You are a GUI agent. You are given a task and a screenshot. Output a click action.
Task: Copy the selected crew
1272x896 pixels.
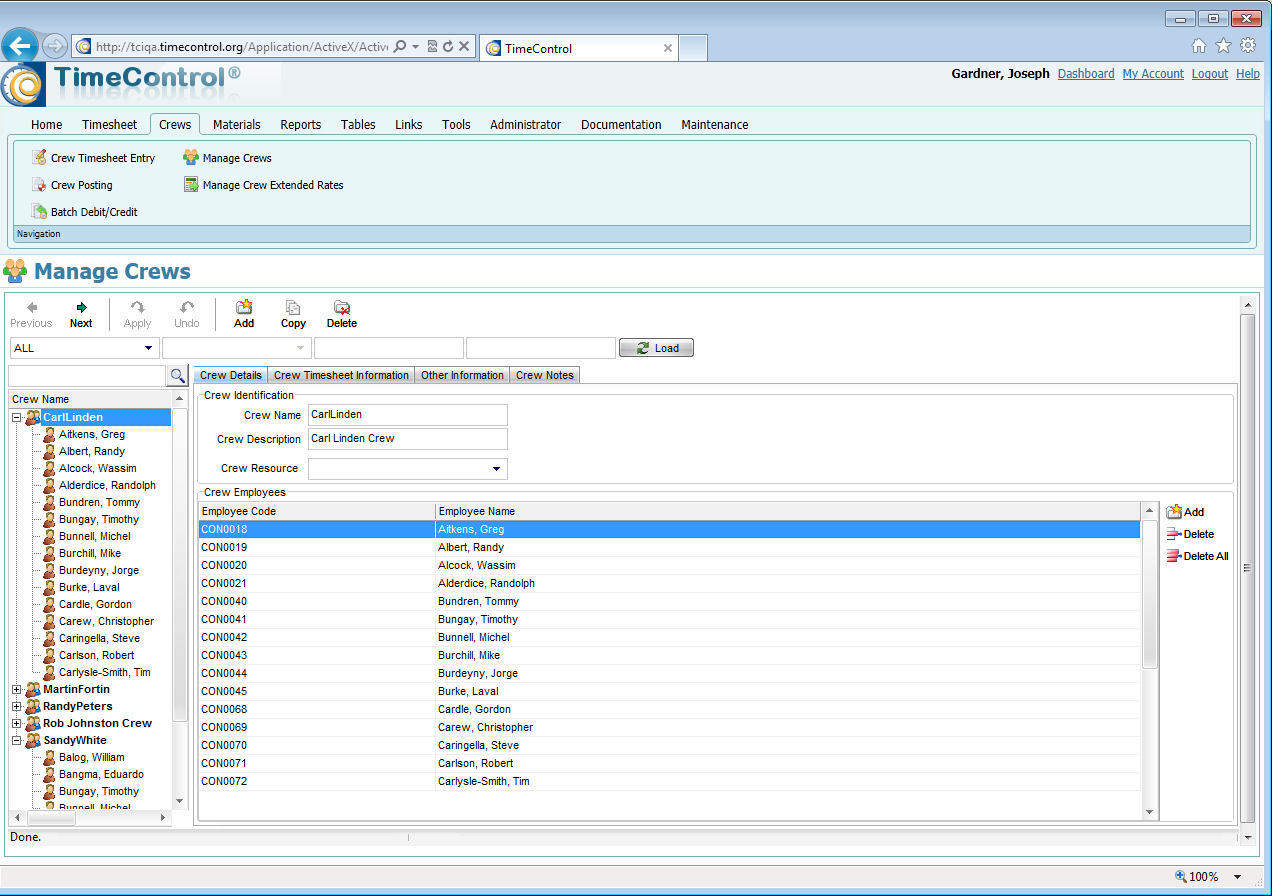pos(293,314)
